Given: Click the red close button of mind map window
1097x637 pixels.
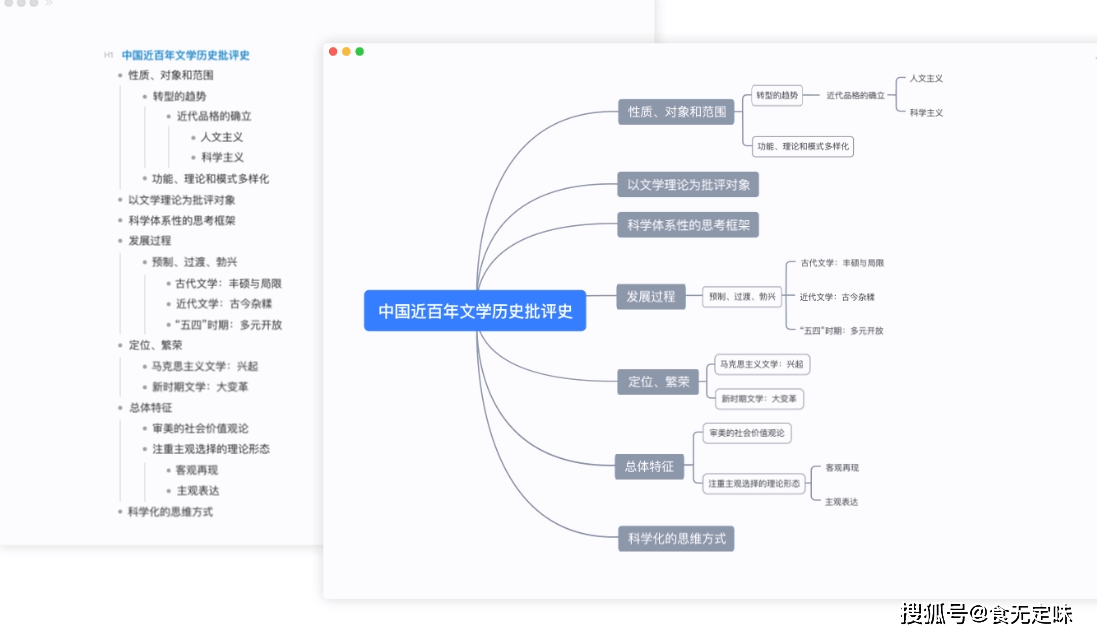Looking at the screenshot, I should tap(333, 52).
